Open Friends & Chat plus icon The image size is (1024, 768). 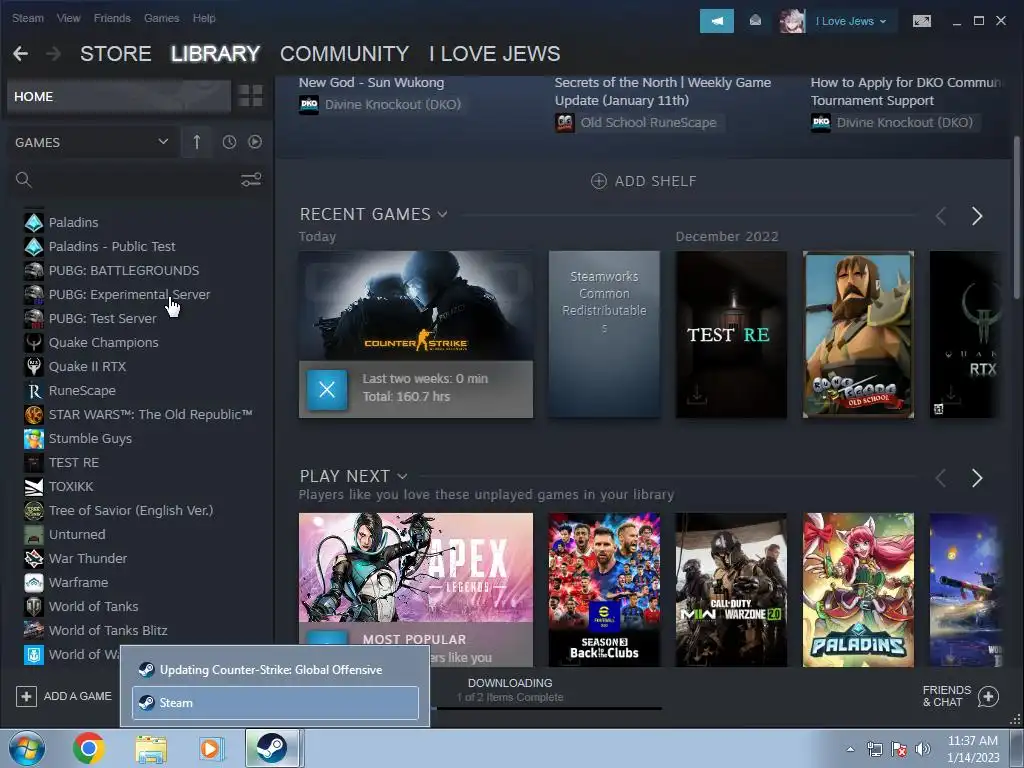(988, 697)
